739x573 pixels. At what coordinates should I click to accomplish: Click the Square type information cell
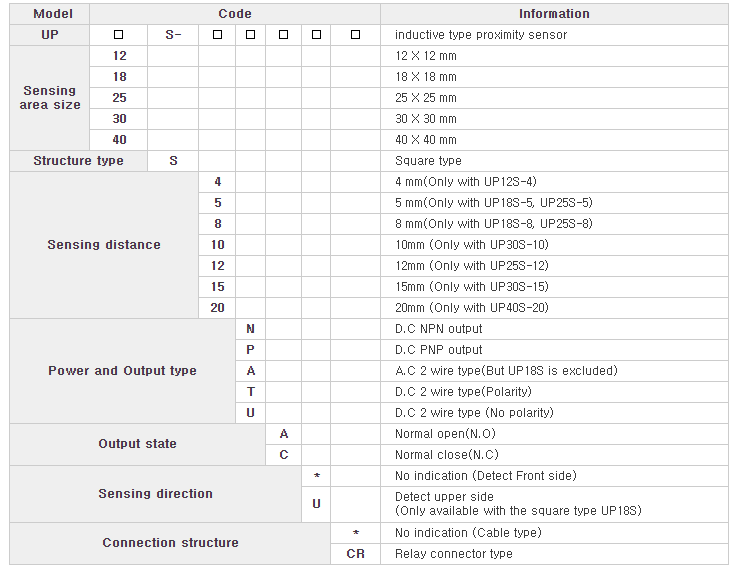click(x=428, y=161)
